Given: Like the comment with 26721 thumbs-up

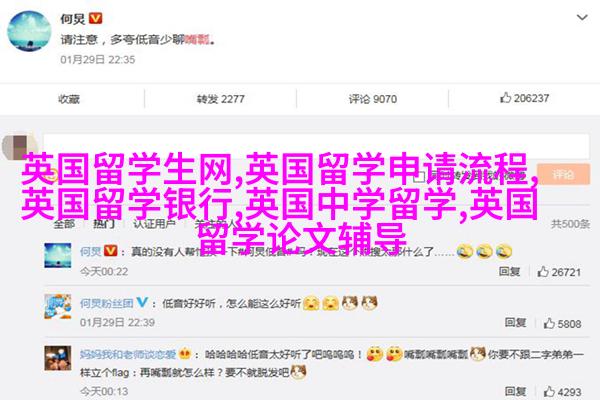Looking at the screenshot, I should pos(543,272).
